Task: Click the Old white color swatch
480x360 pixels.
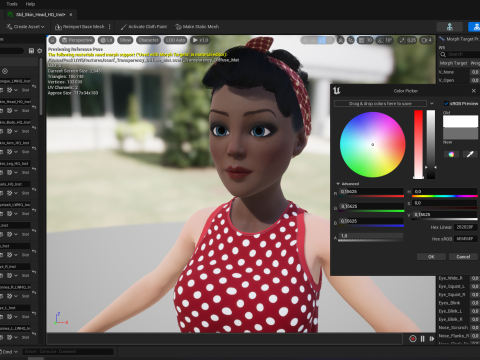Action: (460, 121)
